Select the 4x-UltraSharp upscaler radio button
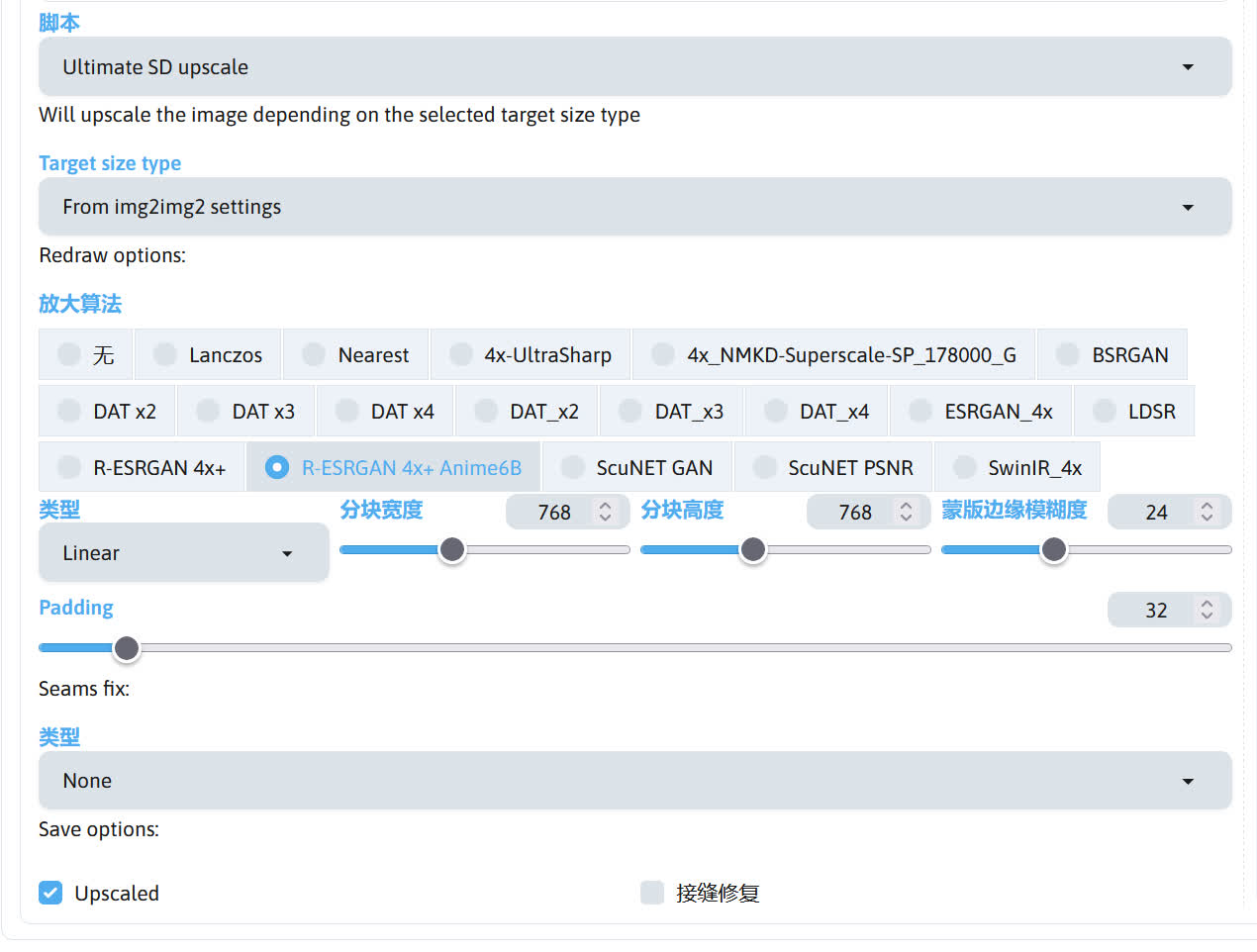The height and width of the screenshot is (952, 1257). pyautogui.click(x=461, y=354)
